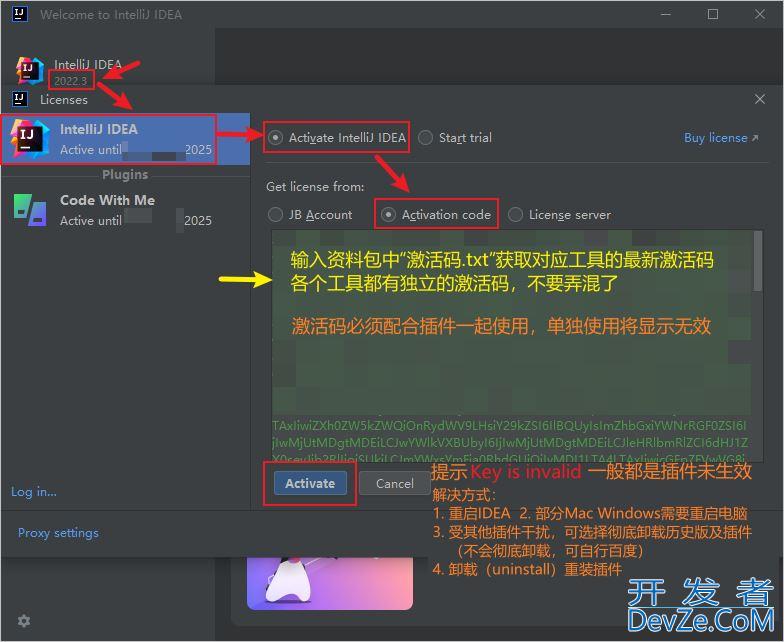Select Activation code license source
This screenshot has width=784, height=642.
pyautogui.click(x=436, y=214)
